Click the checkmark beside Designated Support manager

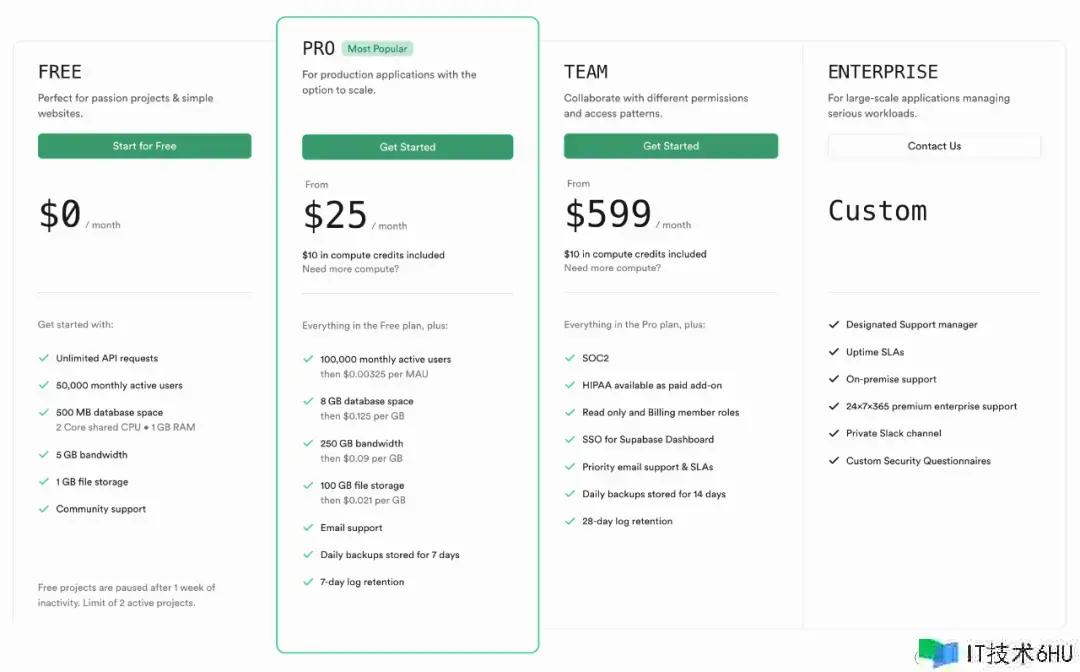pos(834,324)
